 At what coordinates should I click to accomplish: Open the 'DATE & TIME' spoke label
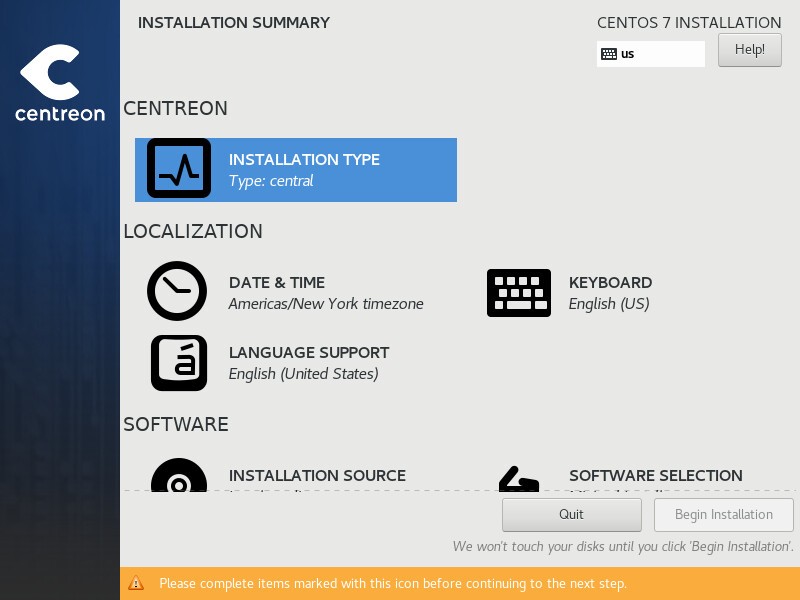tap(277, 283)
